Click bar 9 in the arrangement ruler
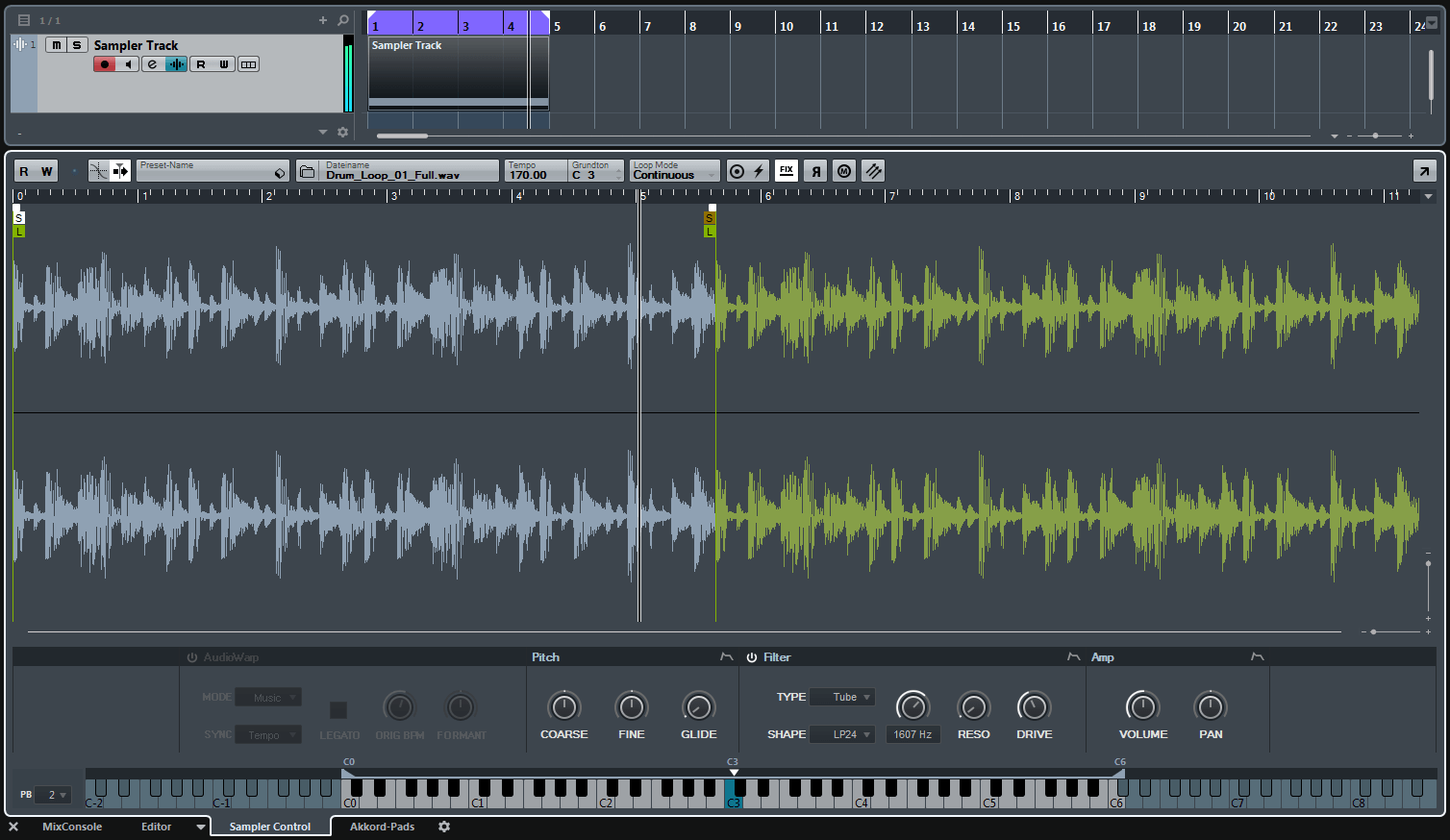 (737, 26)
